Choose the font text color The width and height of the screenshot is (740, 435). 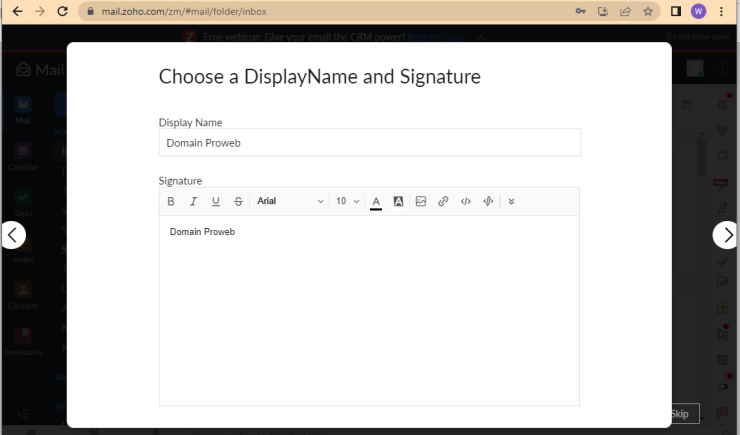tap(376, 202)
